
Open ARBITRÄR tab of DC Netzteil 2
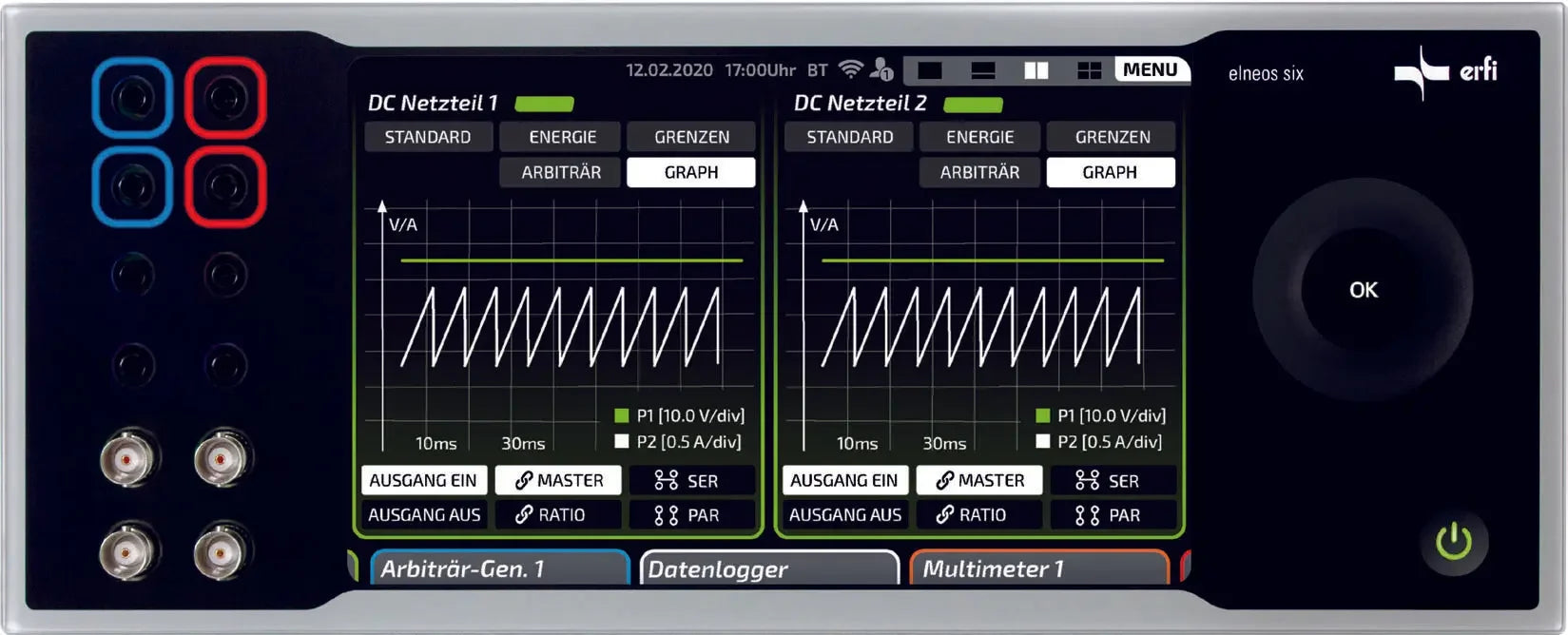(x=980, y=172)
